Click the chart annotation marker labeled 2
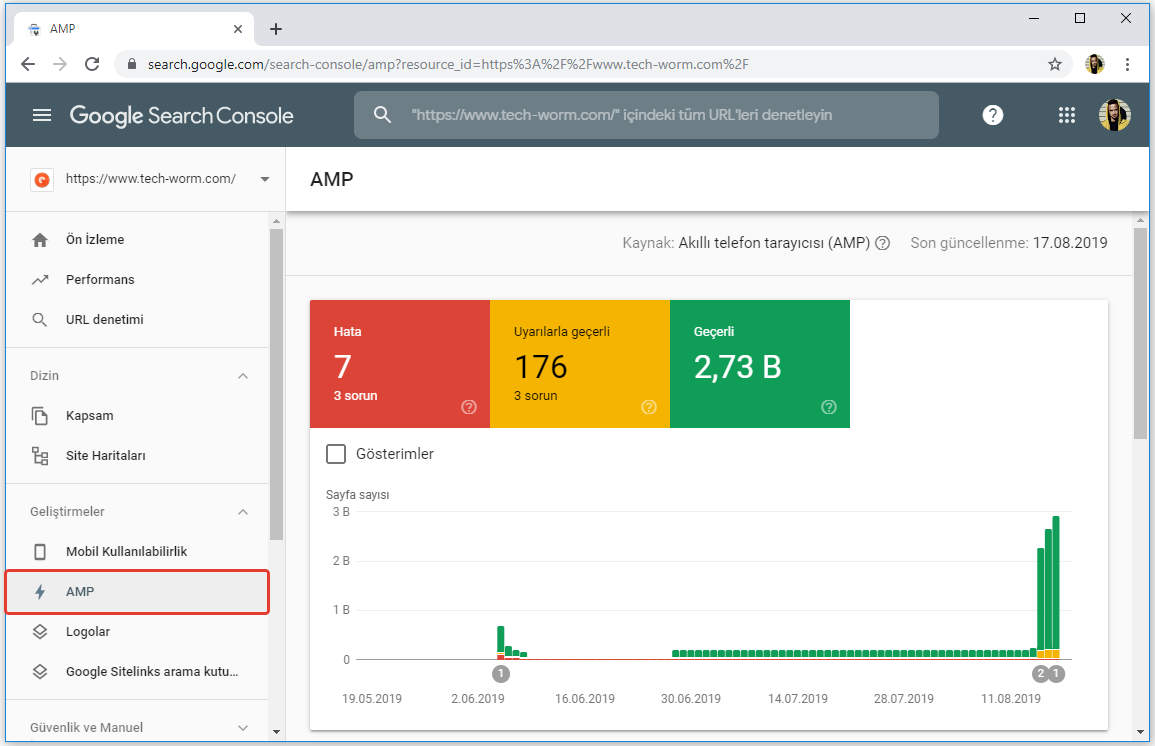Image resolution: width=1155 pixels, height=746 pixels. [x=1040, y=674]
